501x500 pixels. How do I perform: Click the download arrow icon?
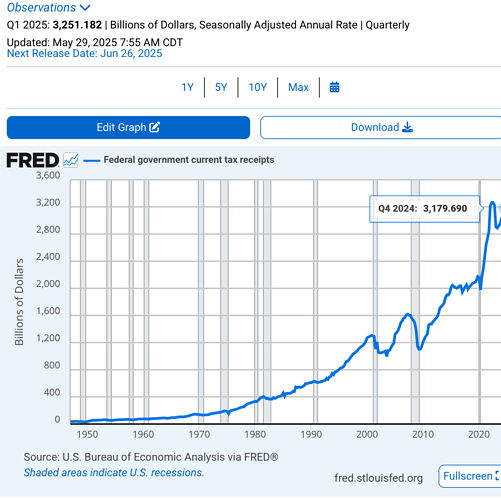[x=408, y=127]
